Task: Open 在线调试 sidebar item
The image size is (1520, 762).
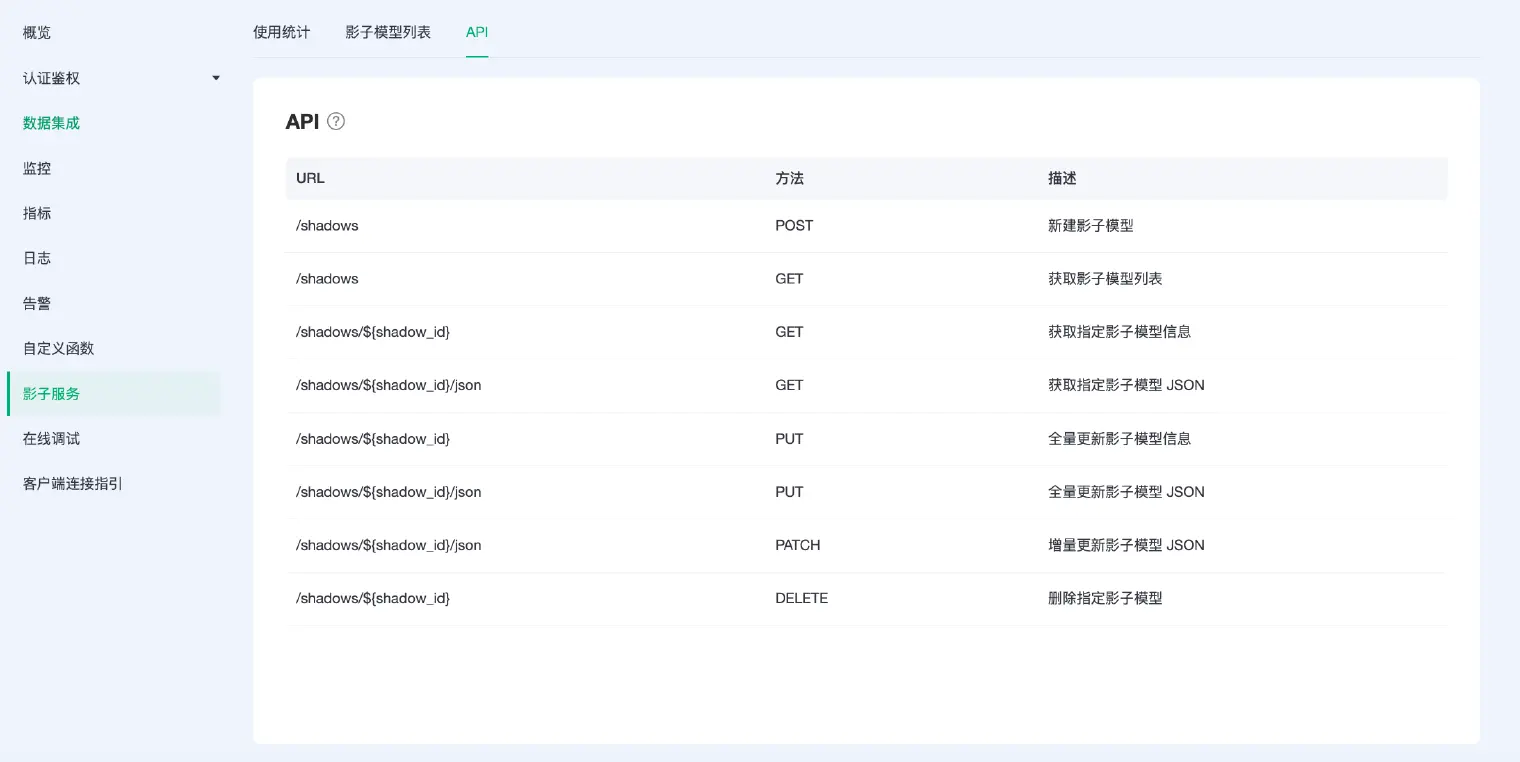Action: (x=51, y=438)
